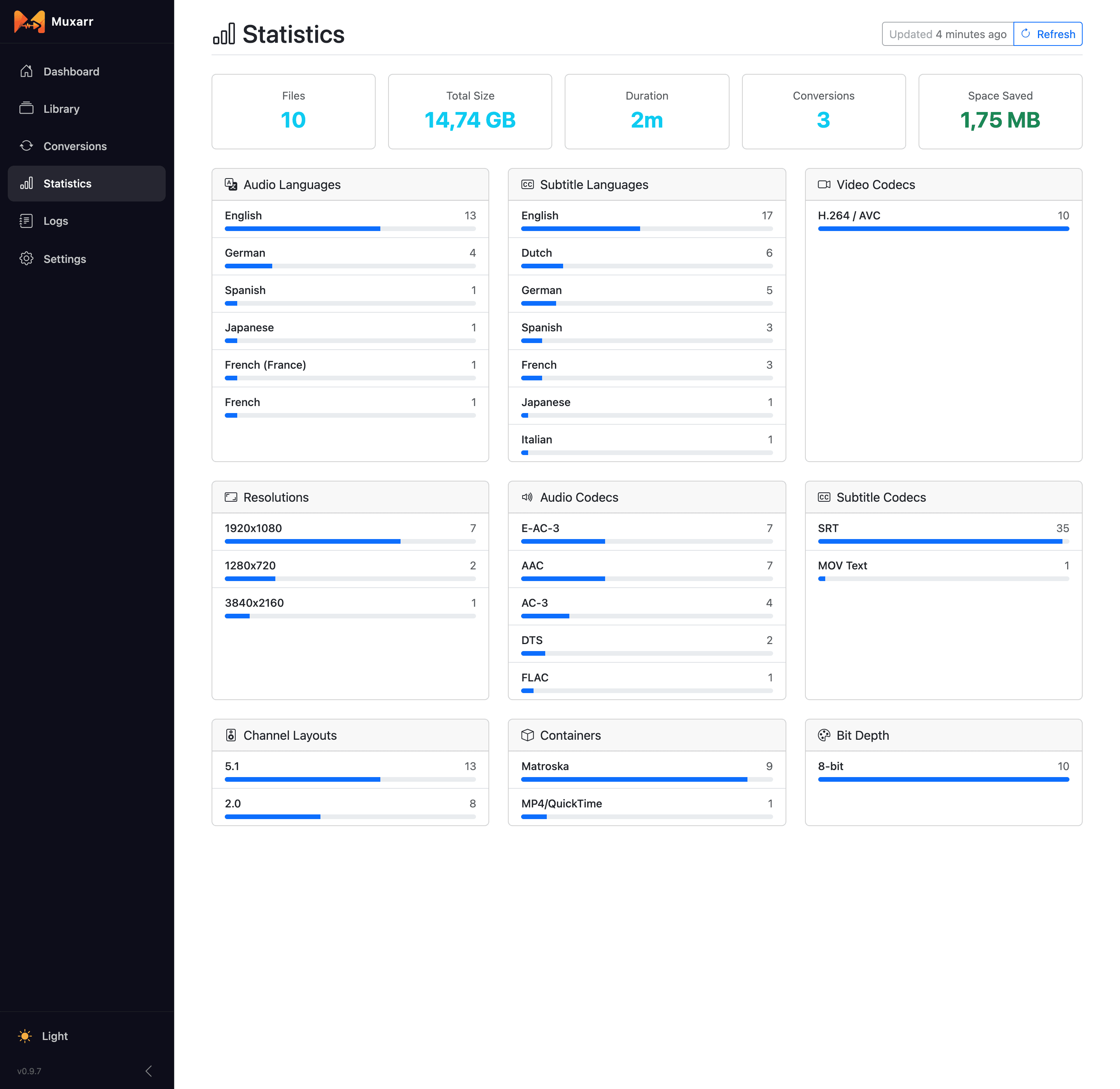Image resolution: width=1120 pixels, height=1089 pixels.
Task: Click the Space Saved card
Action: pos(1001,112)
